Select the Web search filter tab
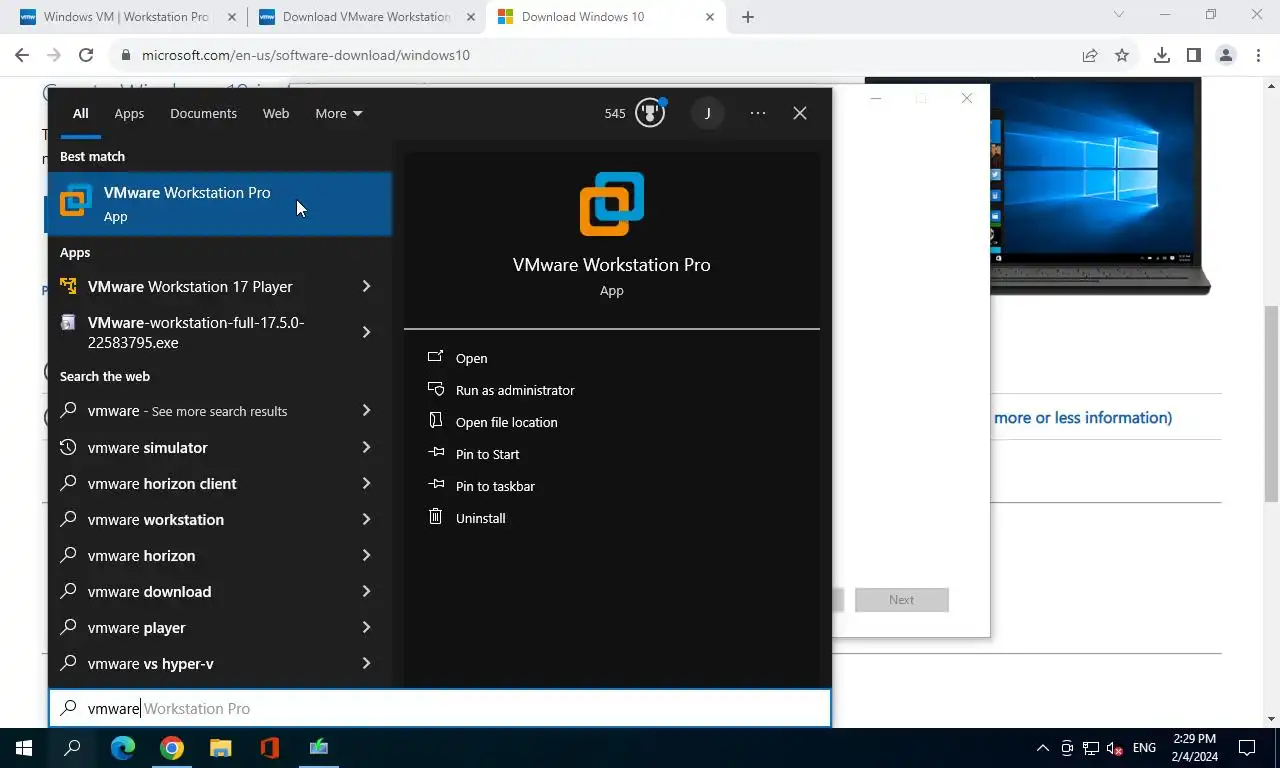The image size is (1280, 768). [x=276, y=113]
